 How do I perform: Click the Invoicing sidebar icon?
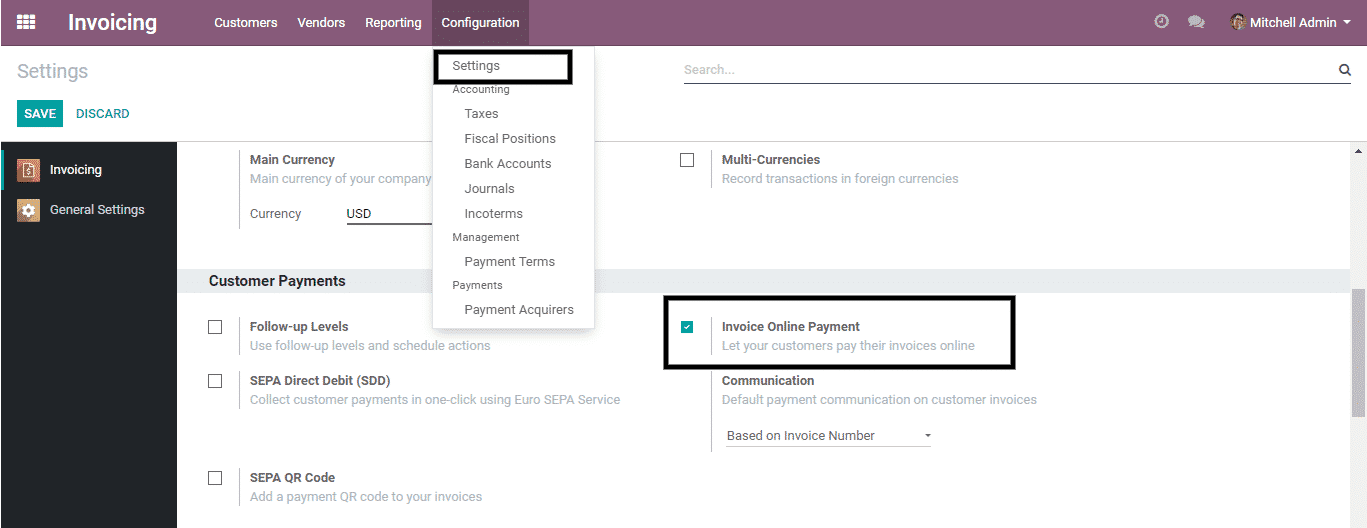click(x=29, y=170)
